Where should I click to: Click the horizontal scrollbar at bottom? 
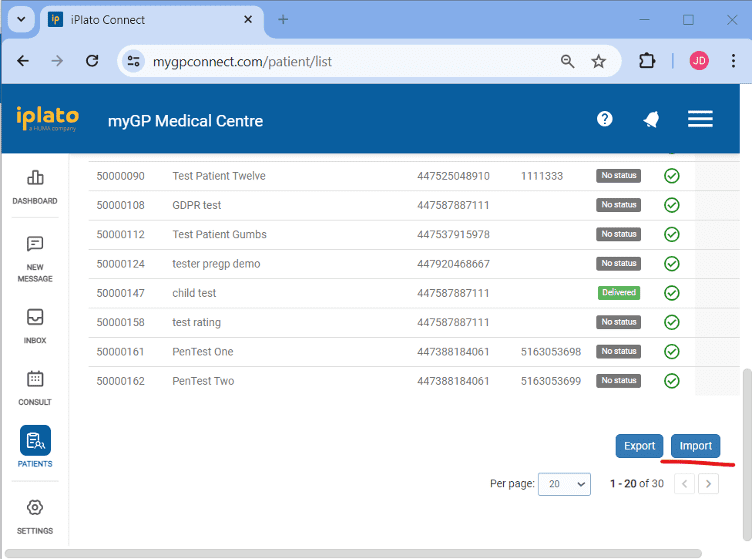pos(350,554)
